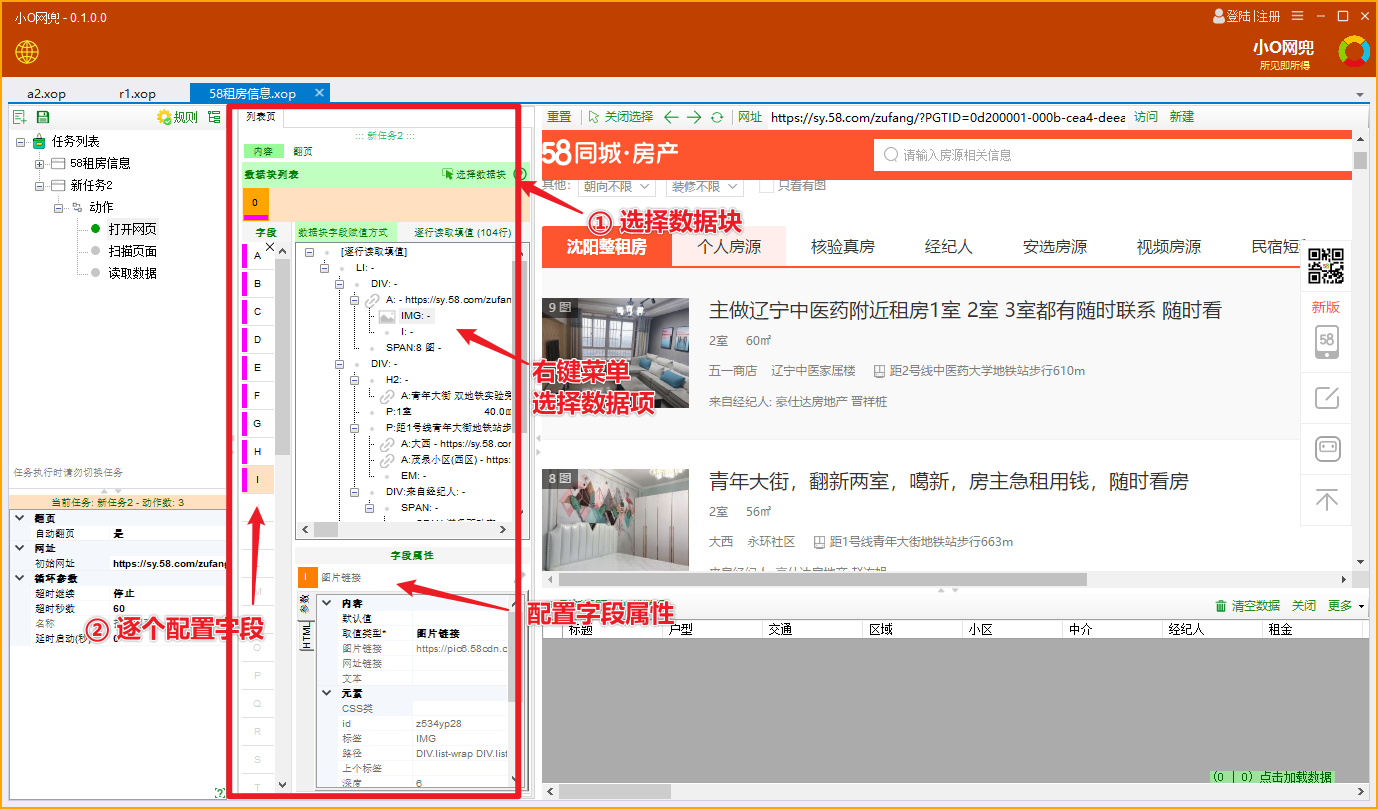Switch to the r1.xop tab
This screenshot has height=809, width=1378.
(x=137, y=93)
